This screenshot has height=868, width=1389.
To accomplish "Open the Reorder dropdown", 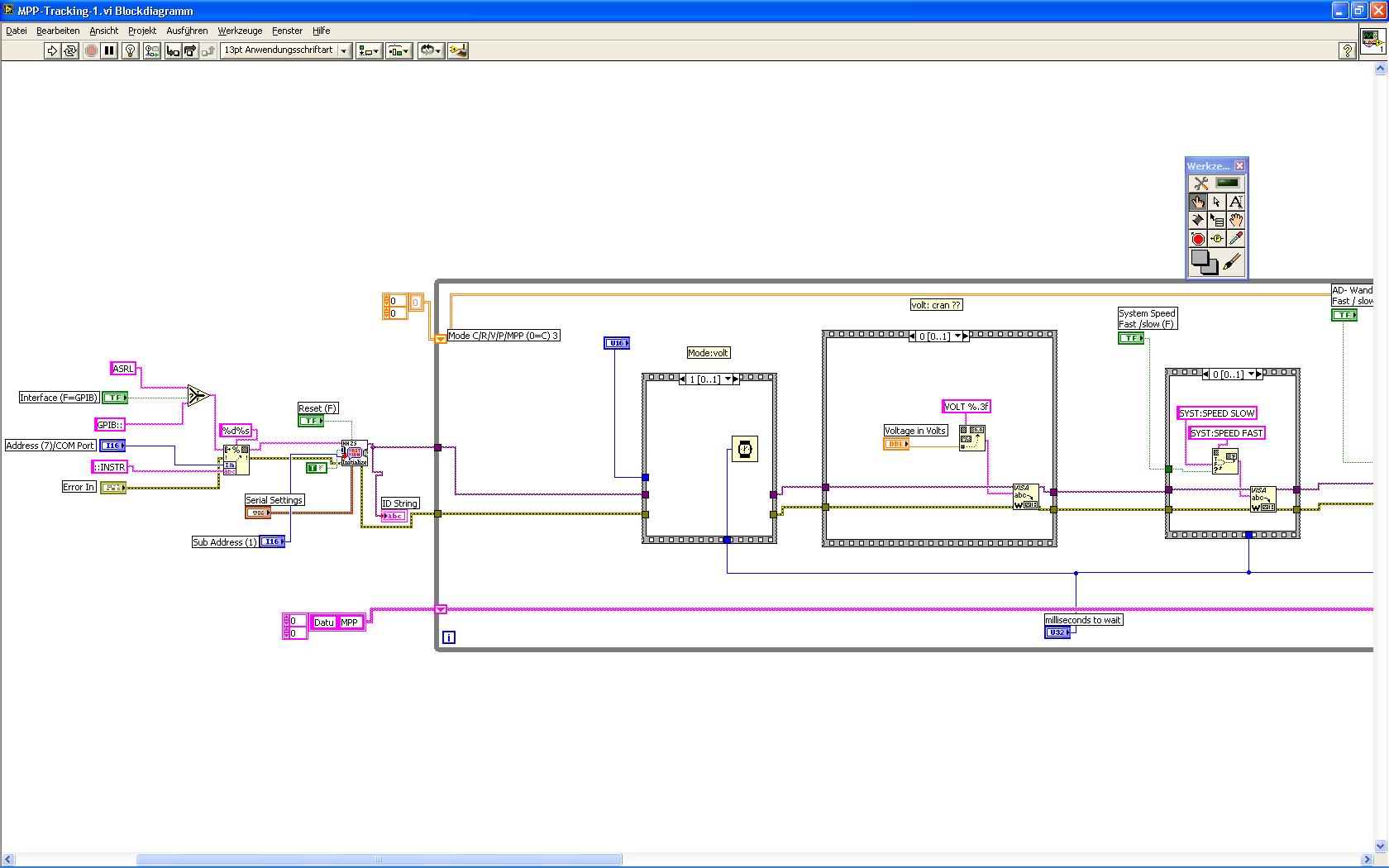I will point(431,50).
